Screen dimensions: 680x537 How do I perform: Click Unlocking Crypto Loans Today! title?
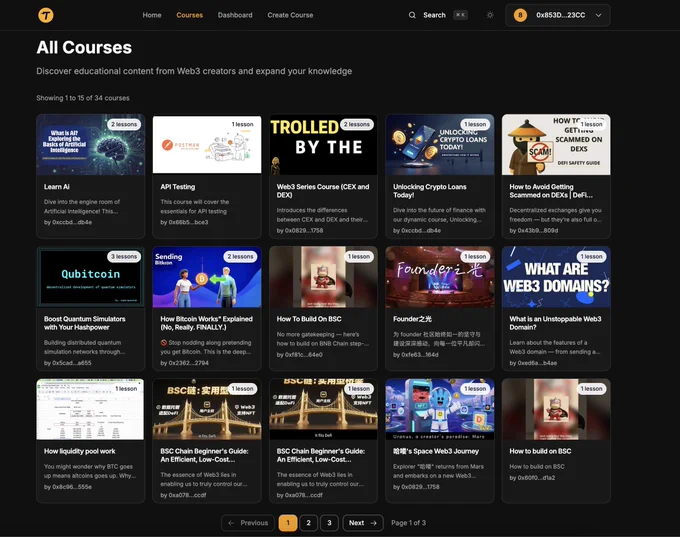(430, 191)
